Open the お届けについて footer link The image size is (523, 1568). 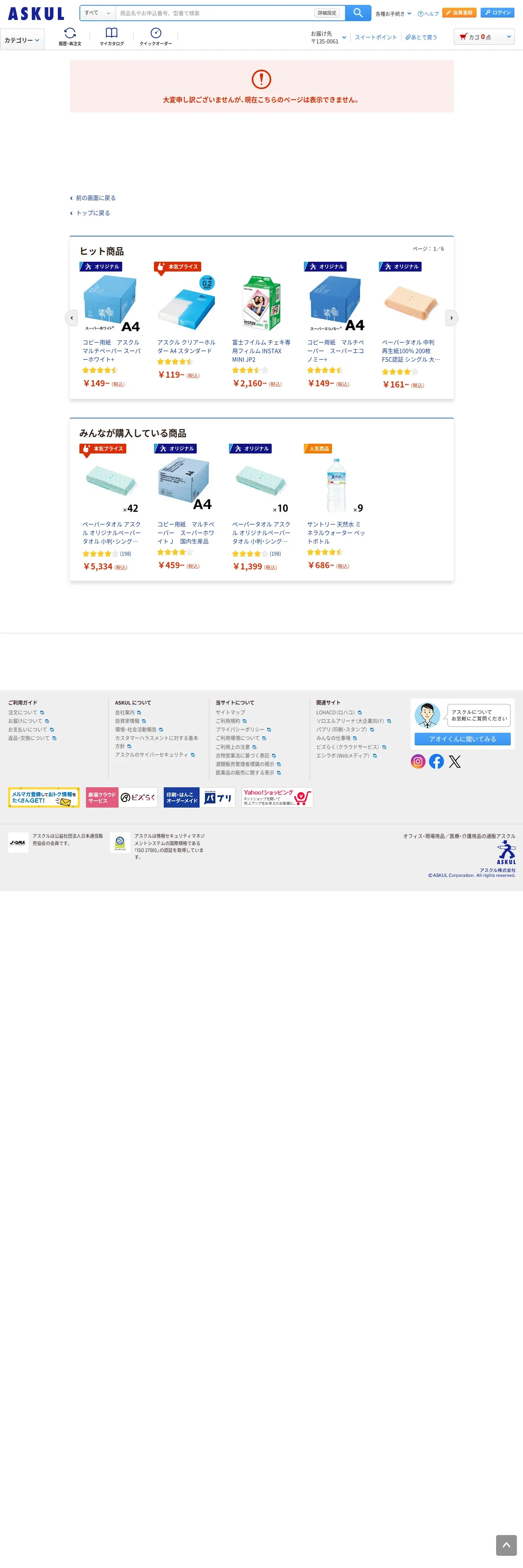25,721
